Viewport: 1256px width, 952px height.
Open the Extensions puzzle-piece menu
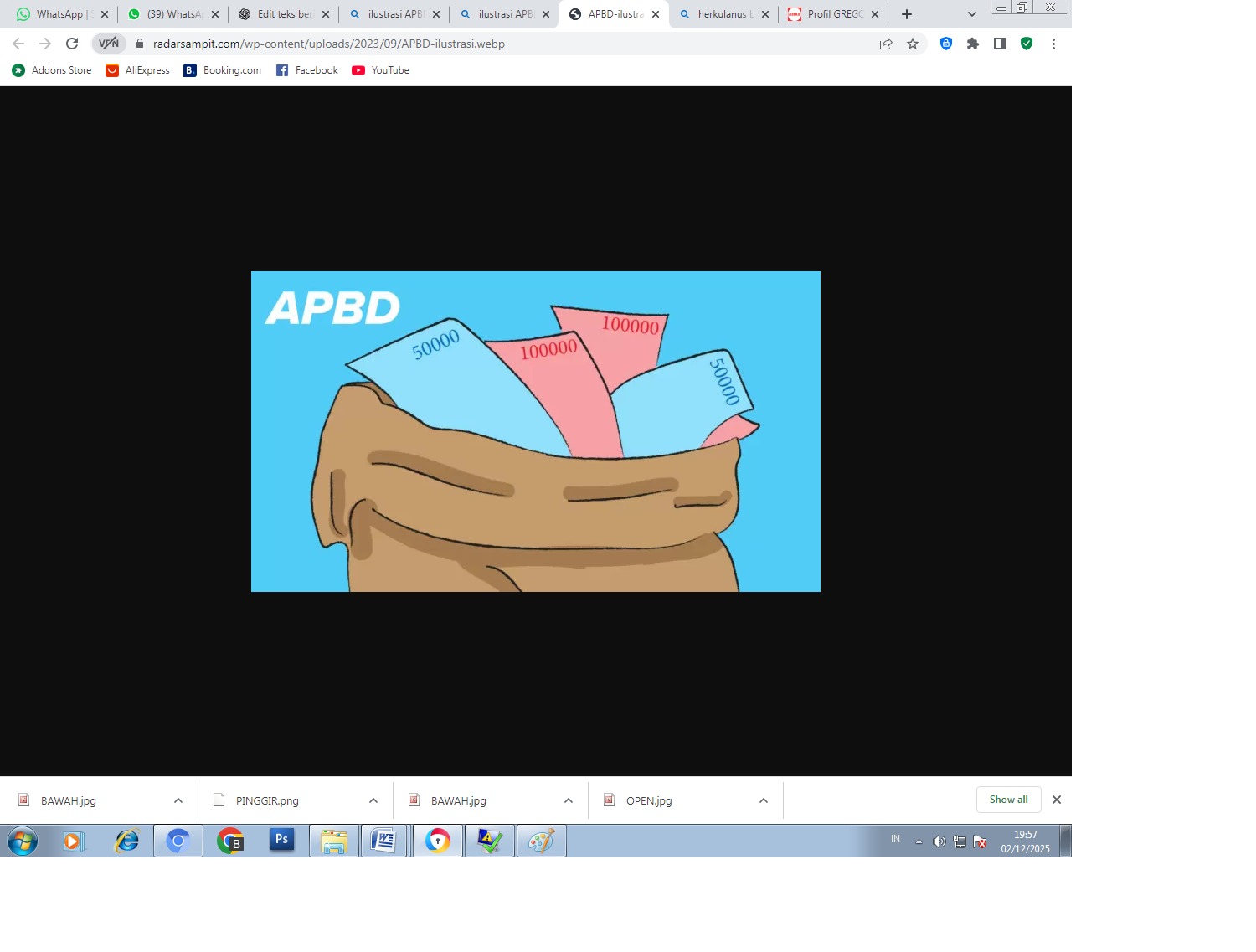point(973,44)
